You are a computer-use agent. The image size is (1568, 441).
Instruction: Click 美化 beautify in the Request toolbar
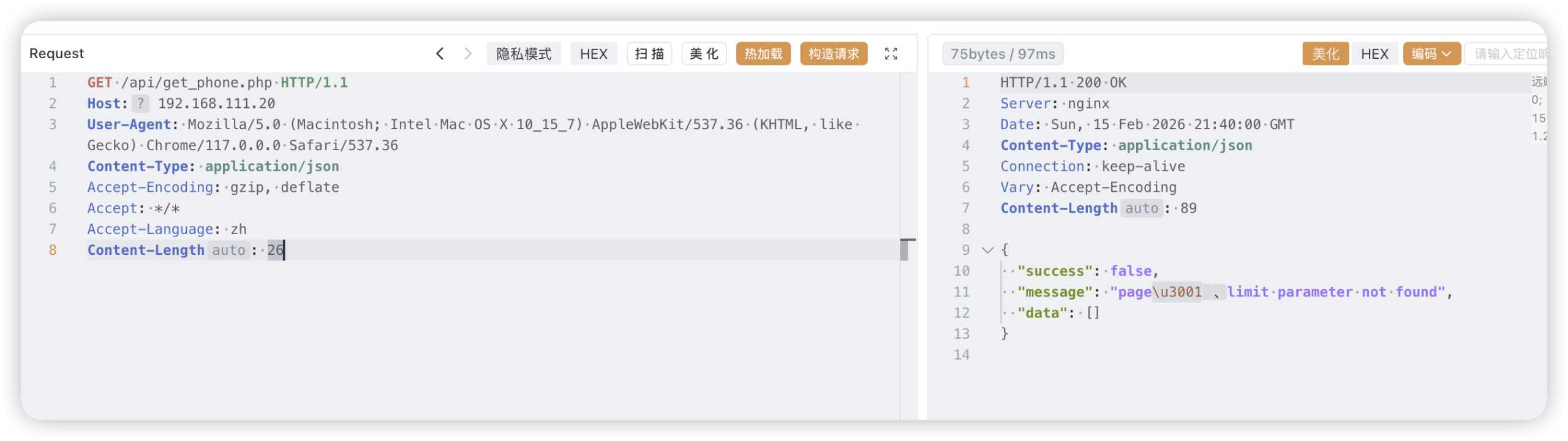tap(704, 54)
